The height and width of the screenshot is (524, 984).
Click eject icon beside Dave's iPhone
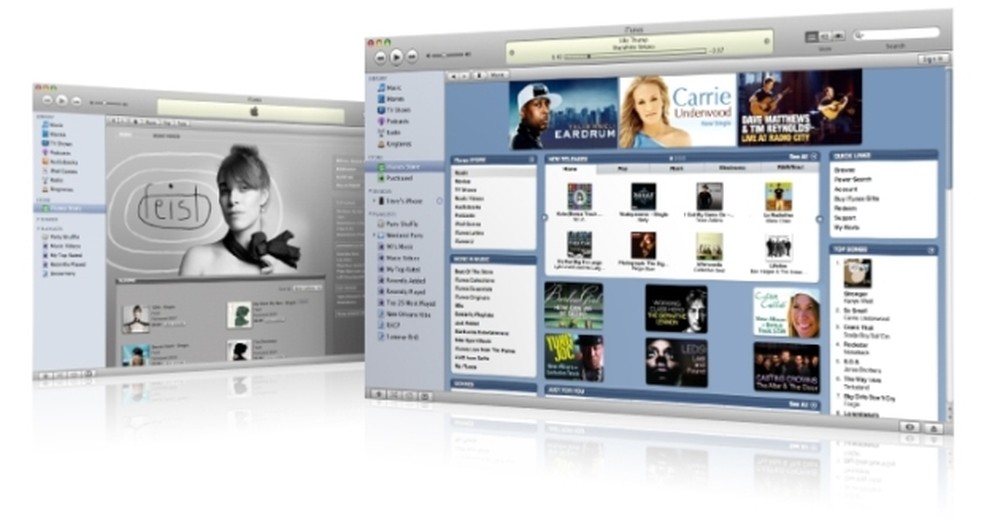tap(439, 201)
